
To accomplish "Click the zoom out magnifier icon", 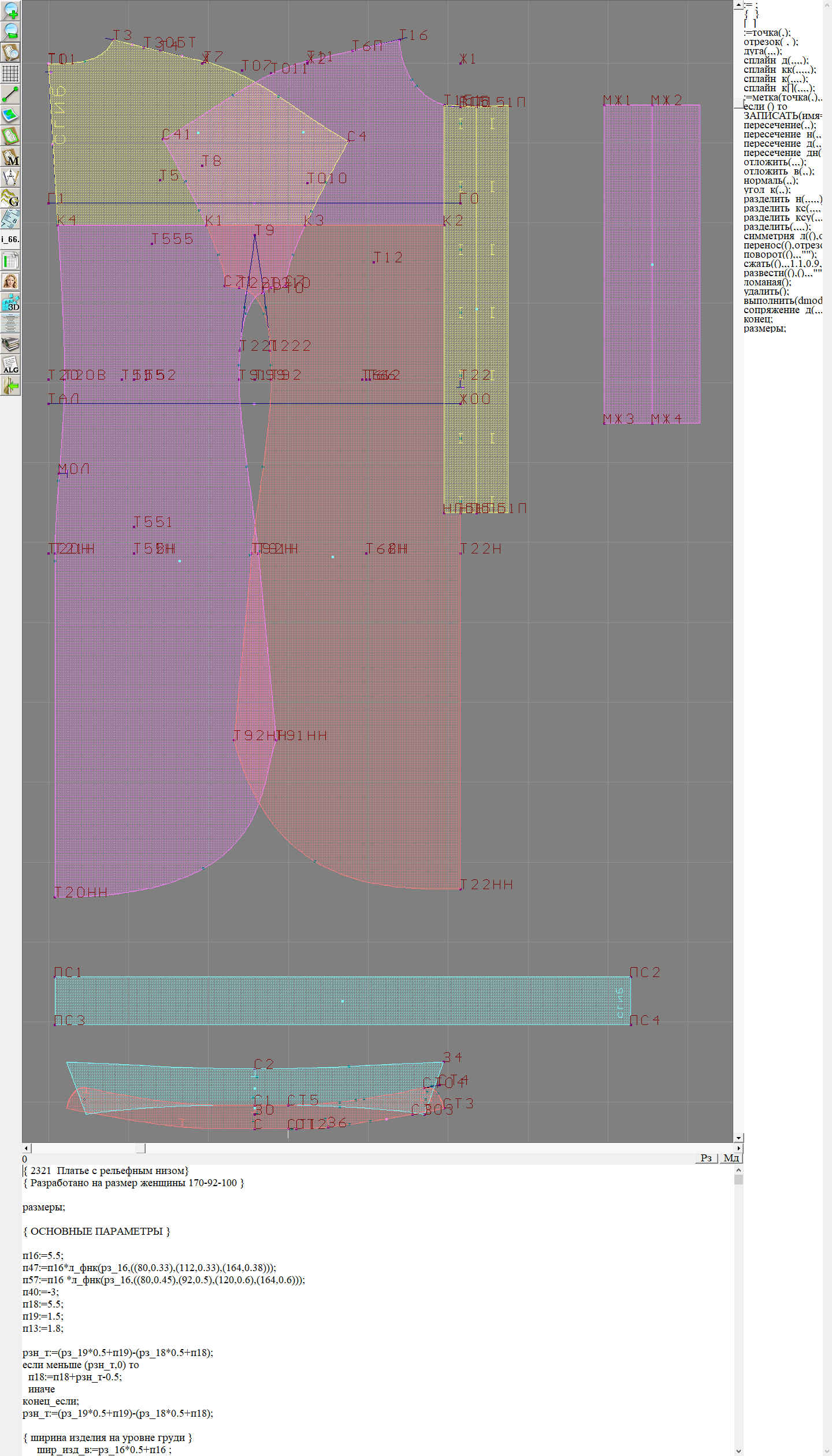I will pyautogui.click(x=10, y=31).
